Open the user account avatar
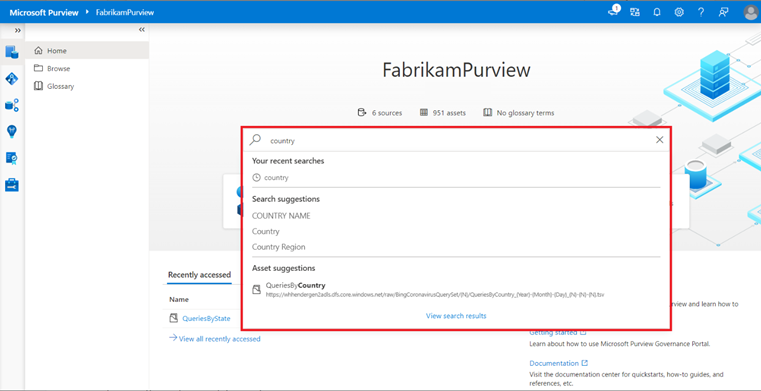 point(751,13)
